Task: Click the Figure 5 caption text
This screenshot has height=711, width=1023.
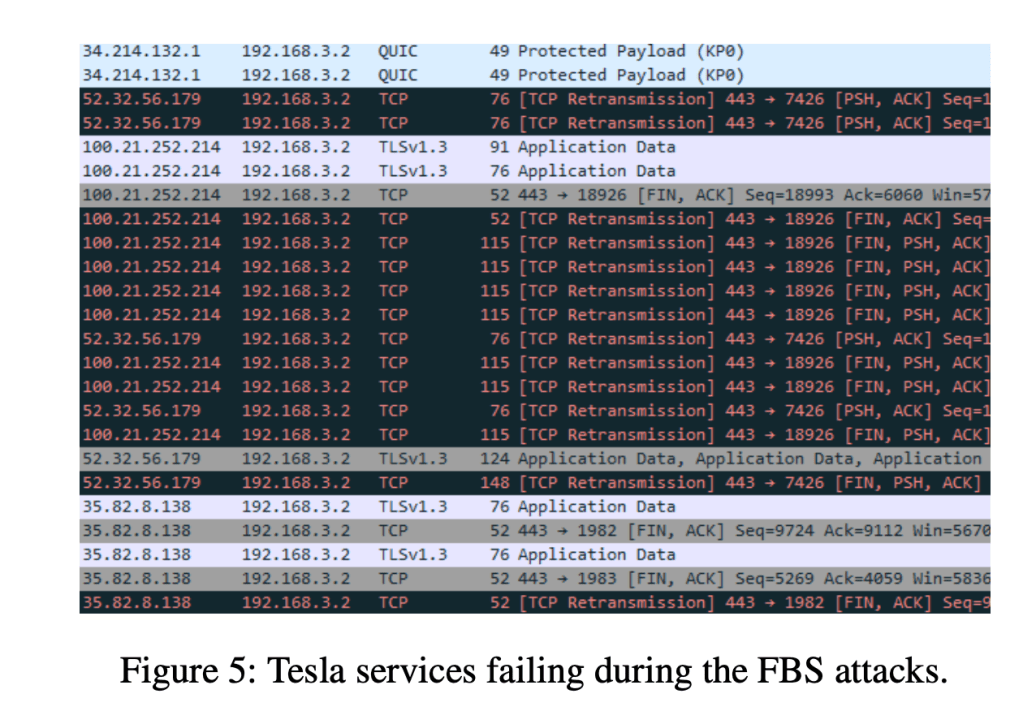Action: pyautogui.click(x=533, y=669)
